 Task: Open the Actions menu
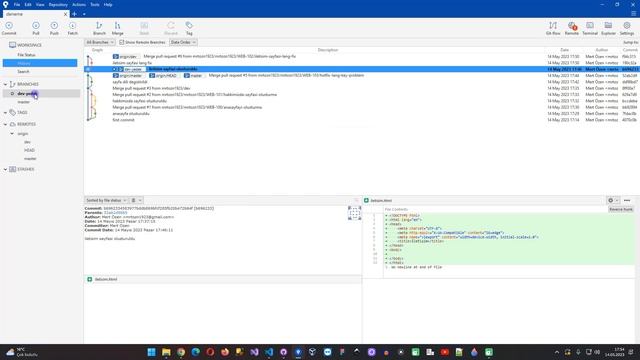click(79, 4)
